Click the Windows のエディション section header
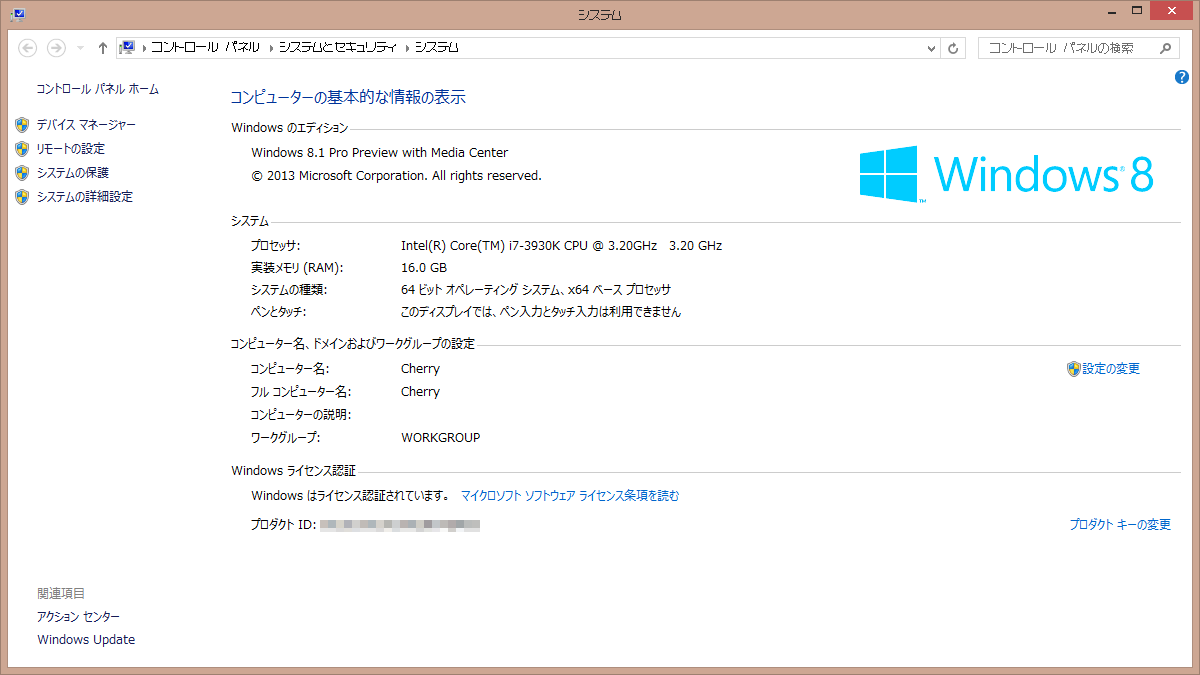Image resolution: width=1200 pixels, height=675 pixels. pos(290,128)
